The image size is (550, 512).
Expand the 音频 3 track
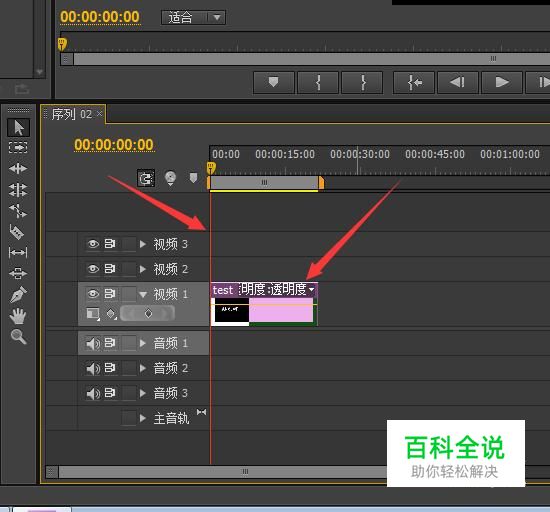tap(142, 393)
